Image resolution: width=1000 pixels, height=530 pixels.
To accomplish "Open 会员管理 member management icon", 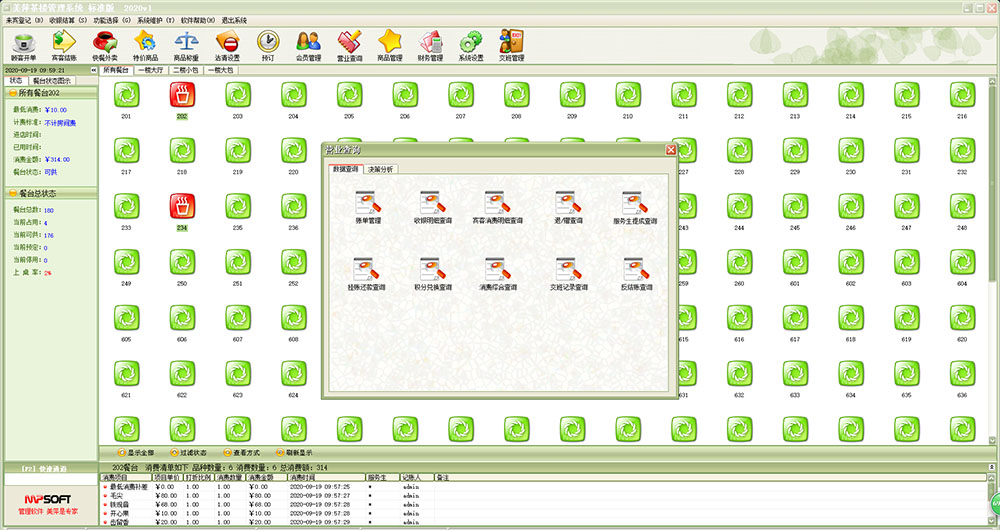I will (308, 44).
